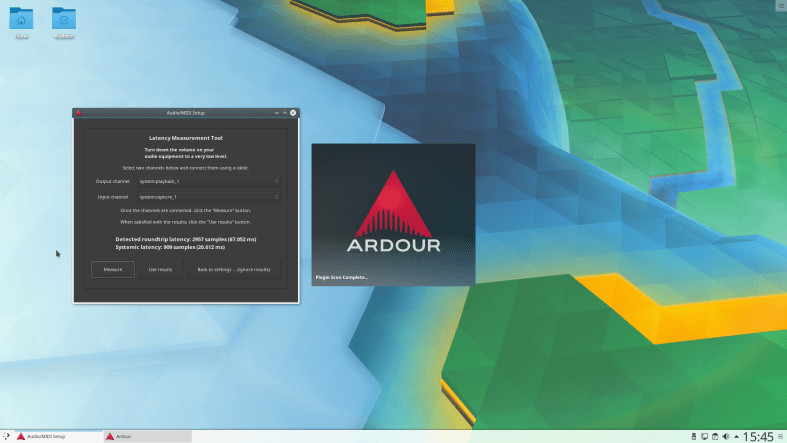The width and height of the screenshot is (787, 443).
Task: Click the display icon in system tray
Action: 706,436
